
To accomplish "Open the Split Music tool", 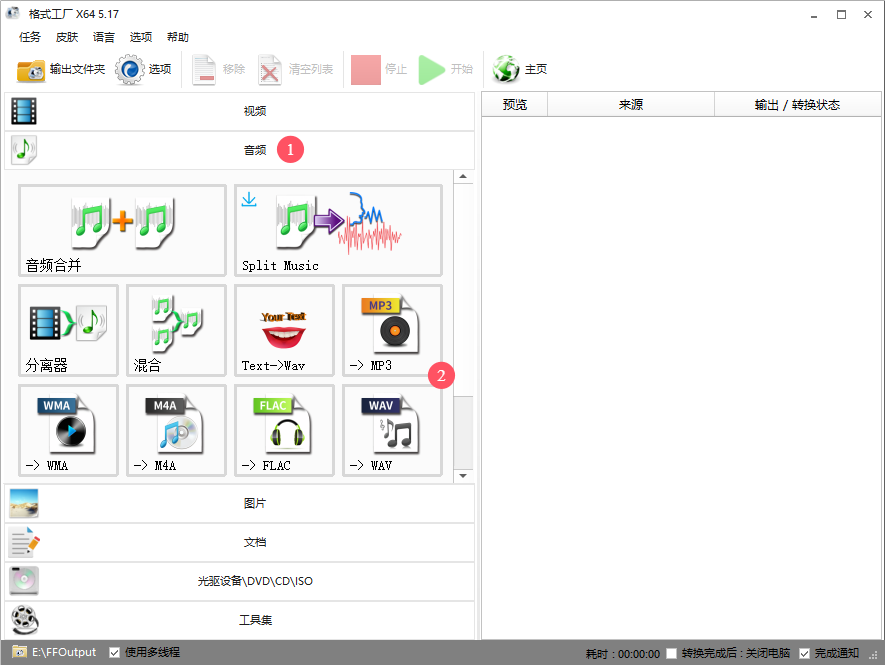I will coord(338,230).
